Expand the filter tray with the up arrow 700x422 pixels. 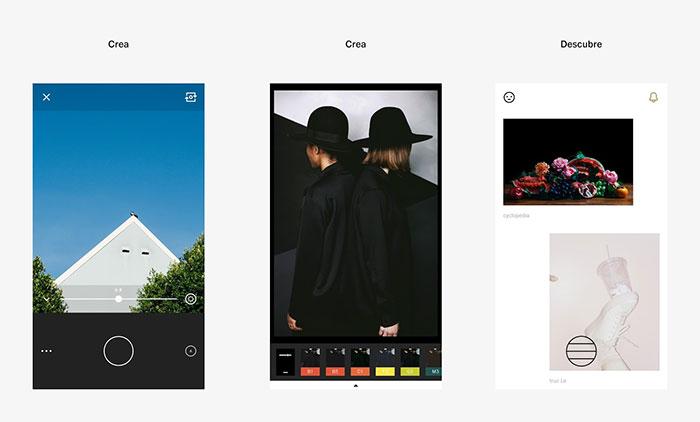click(356, 385)
